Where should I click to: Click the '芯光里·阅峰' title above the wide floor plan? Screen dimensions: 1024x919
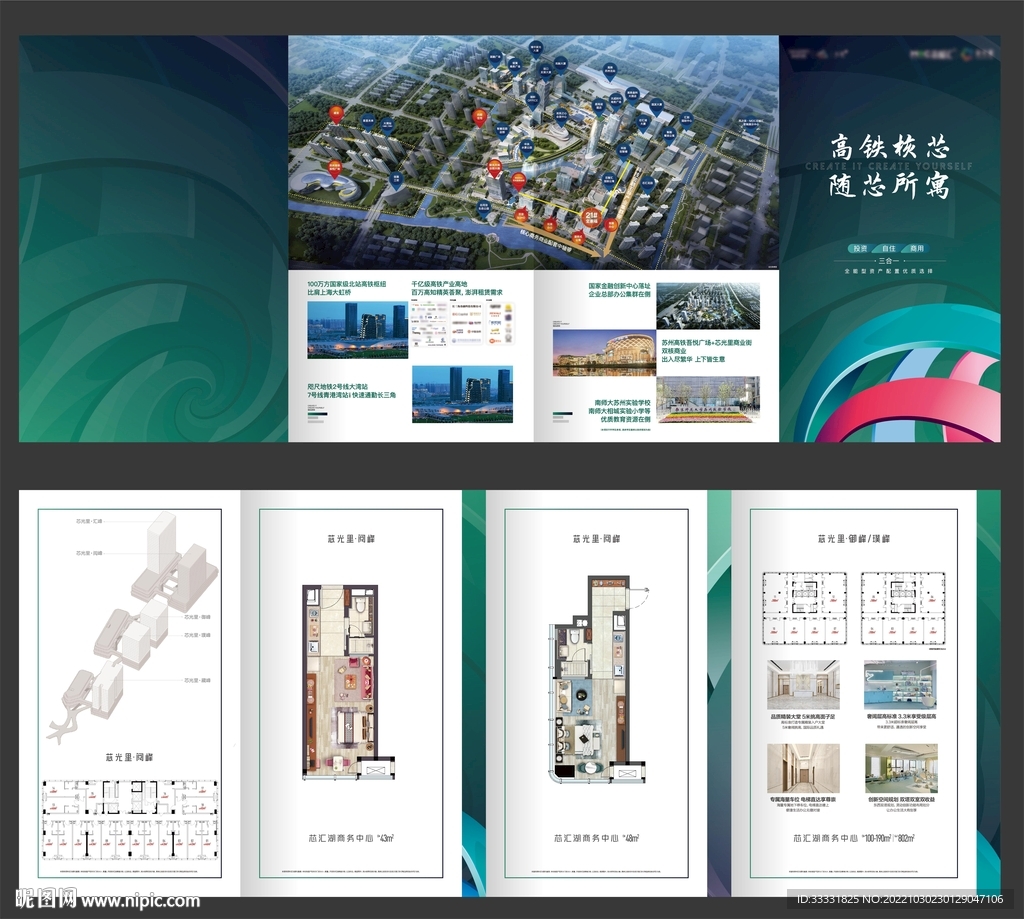click(129, 757)
